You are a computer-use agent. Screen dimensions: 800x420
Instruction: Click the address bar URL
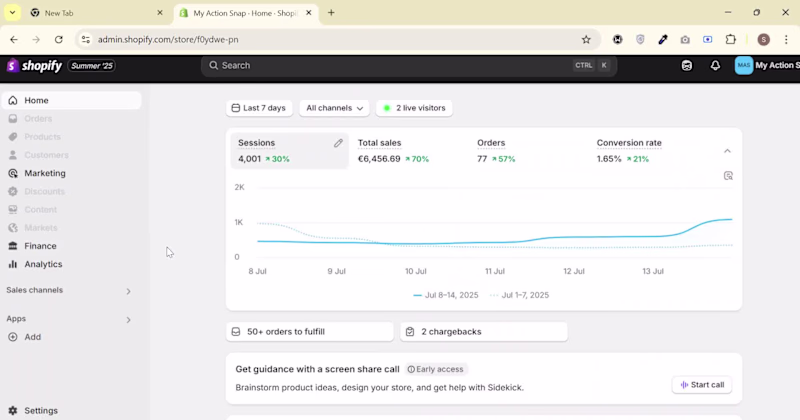(168, 39)
